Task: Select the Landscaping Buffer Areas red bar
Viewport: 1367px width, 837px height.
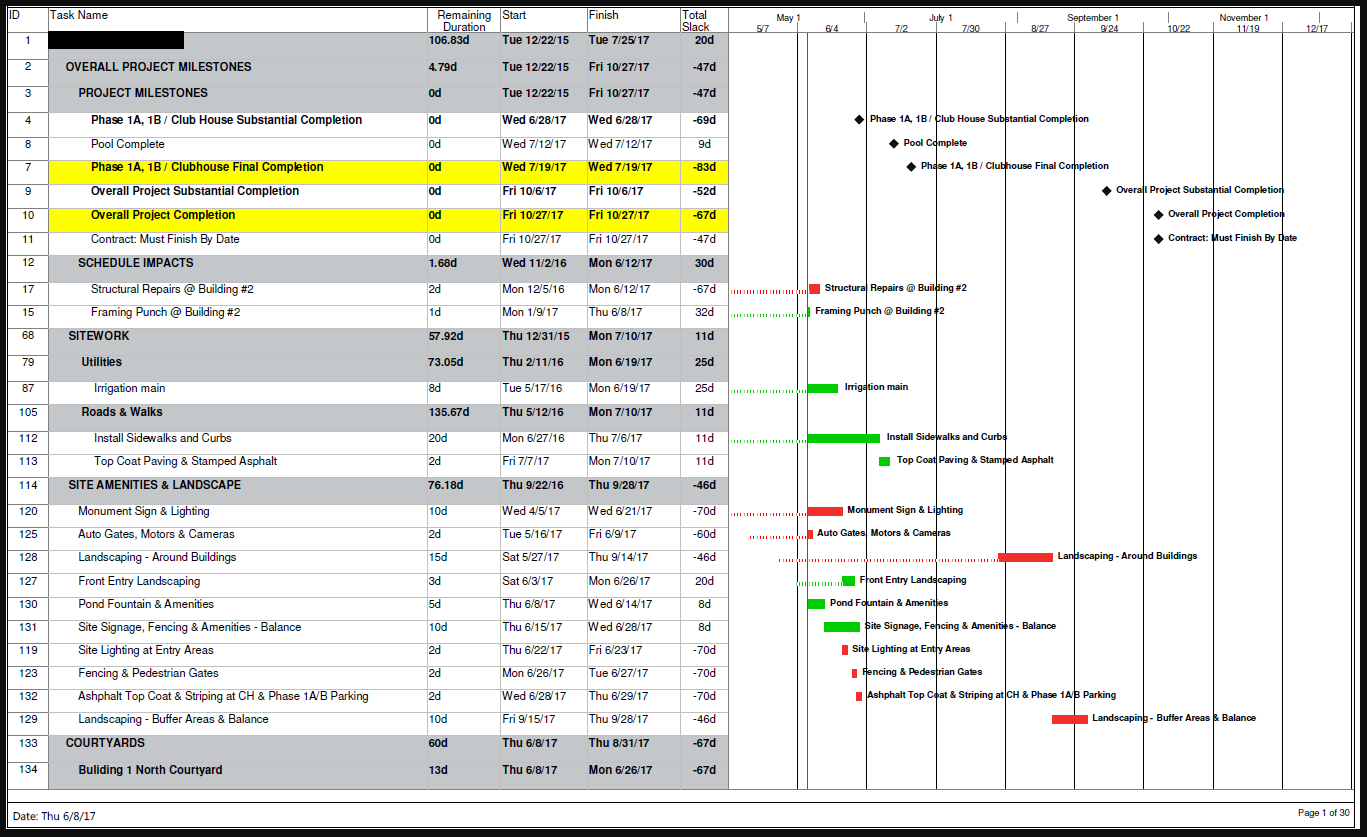Action: [1069, 718]
